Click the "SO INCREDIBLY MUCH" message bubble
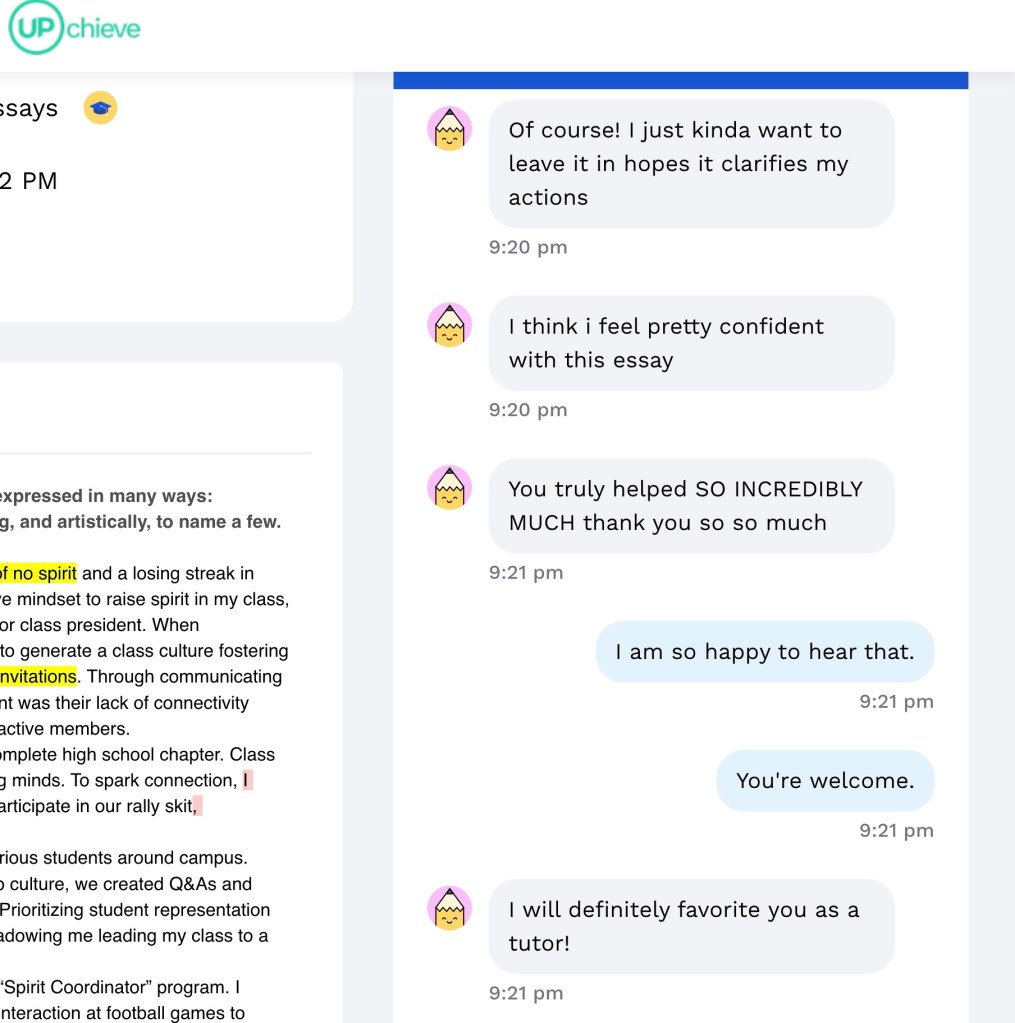Image resolution: width=1015 pixels, height=1023 pixels. click(690, 506)
